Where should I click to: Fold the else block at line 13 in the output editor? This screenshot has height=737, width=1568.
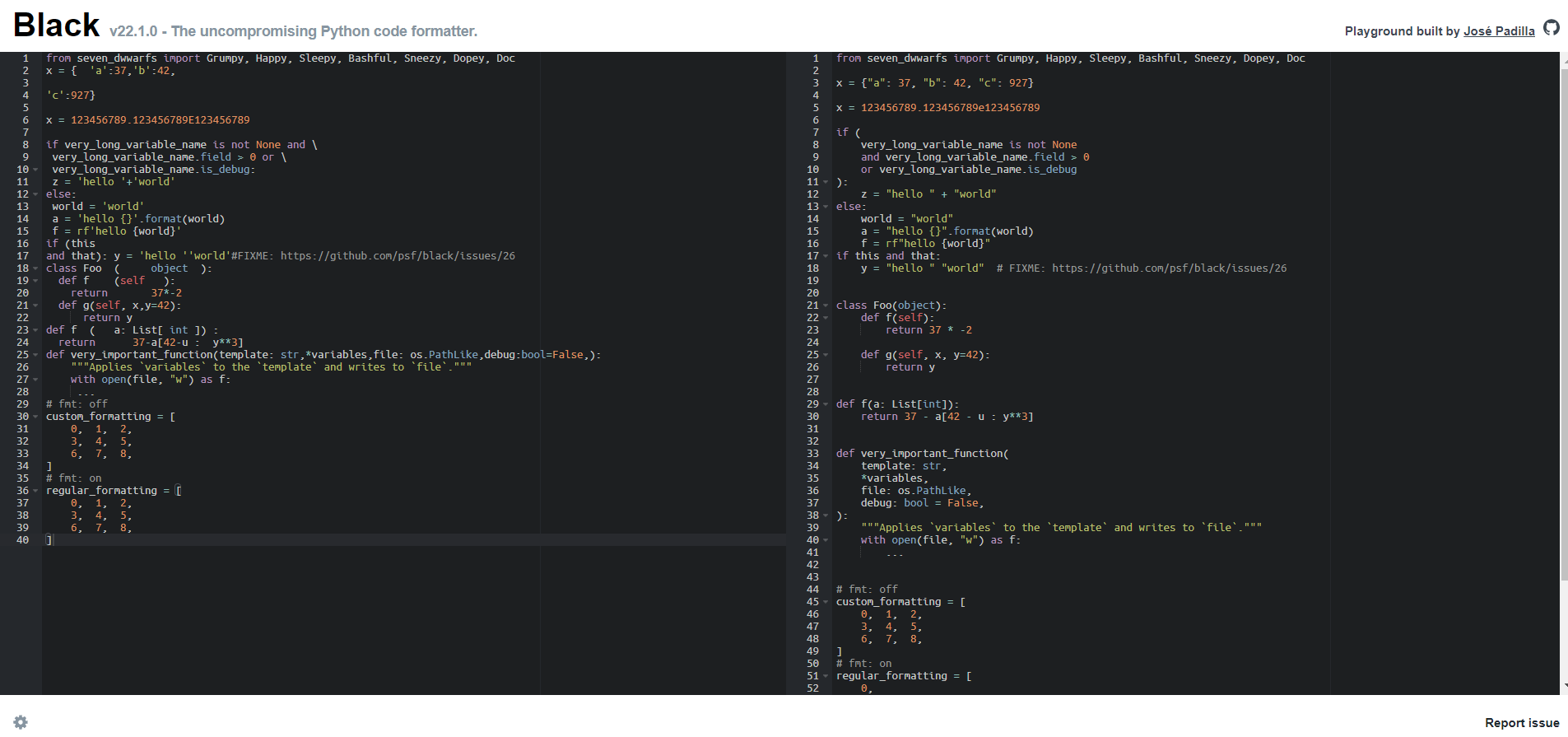coord(826,207)
